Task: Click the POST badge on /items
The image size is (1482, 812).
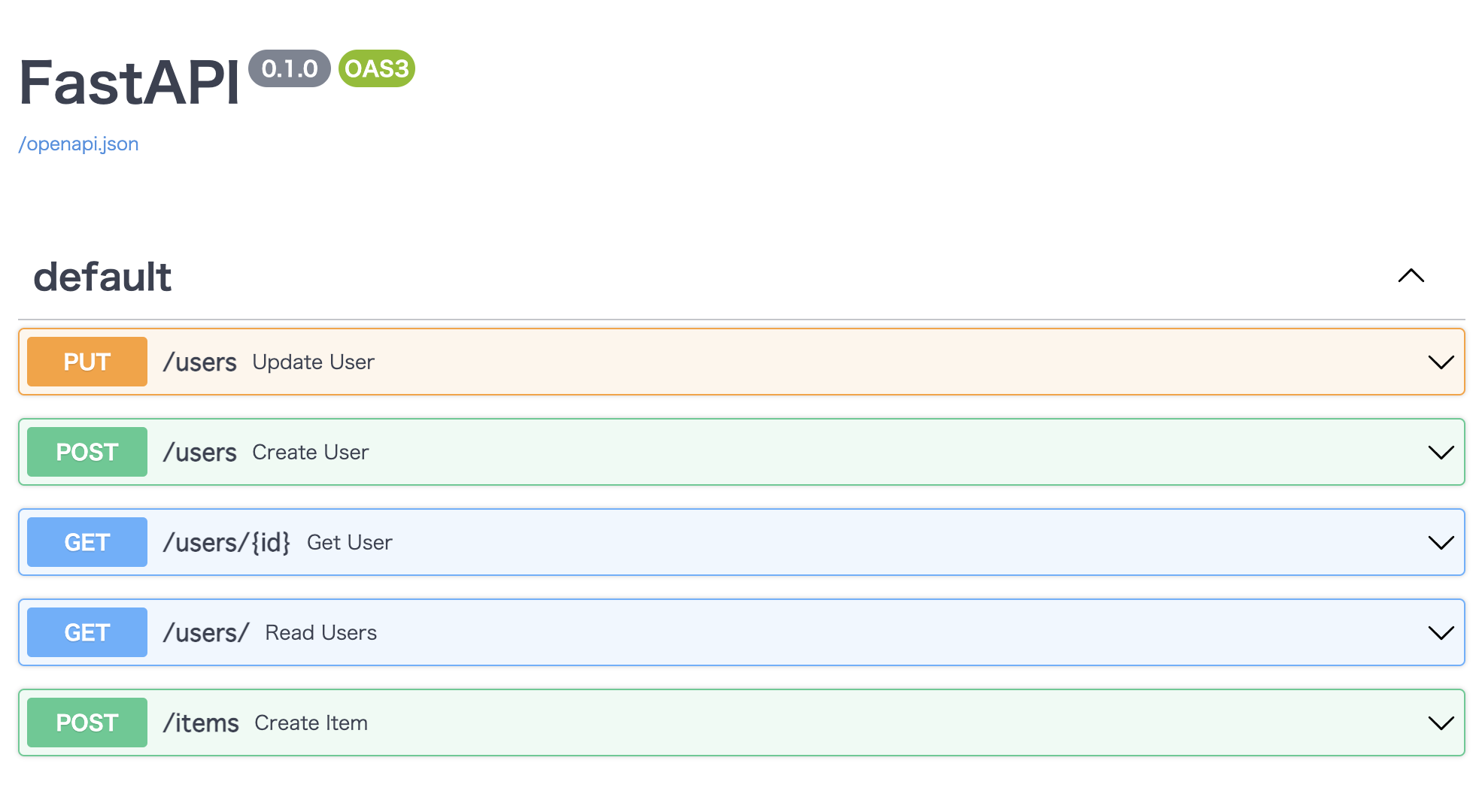Action: coord(86,723)
